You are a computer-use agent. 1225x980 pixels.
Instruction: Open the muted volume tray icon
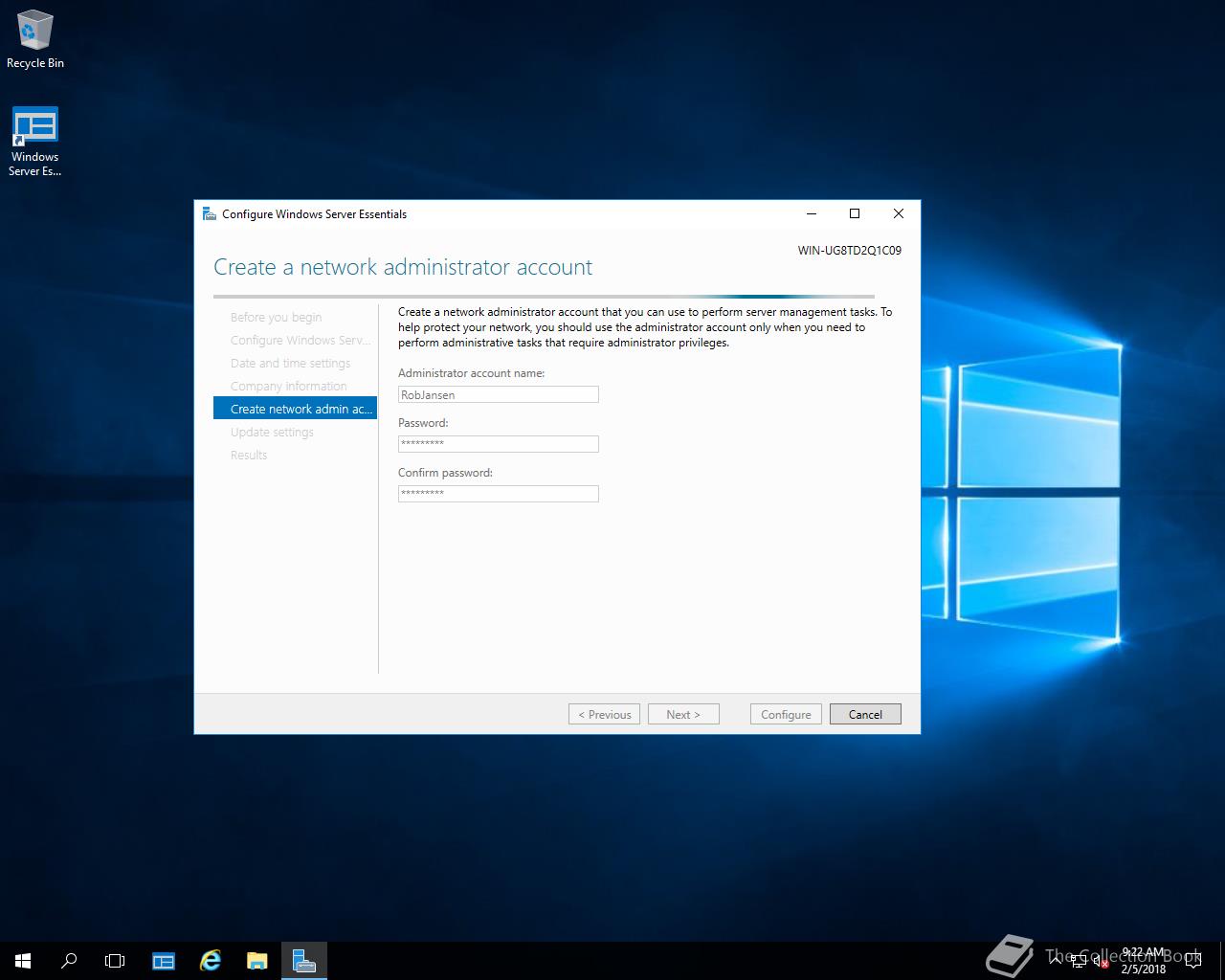(1101, 961)
